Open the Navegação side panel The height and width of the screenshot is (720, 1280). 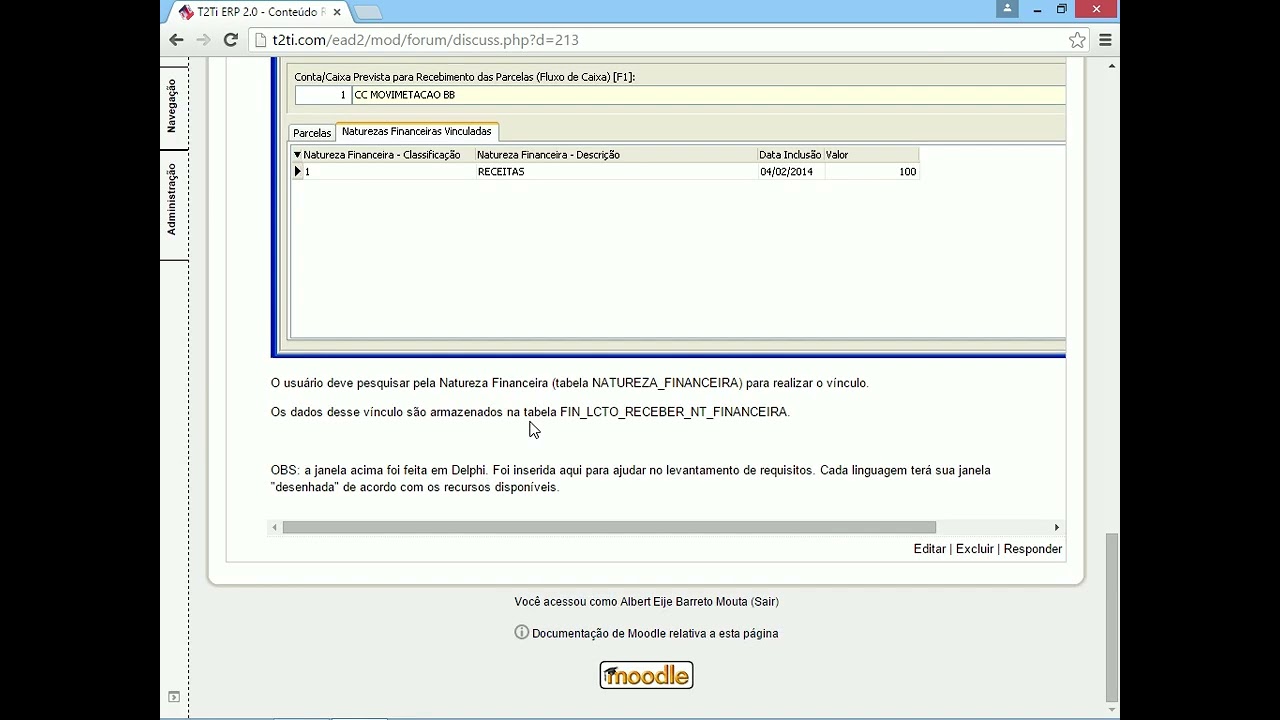(x=173, y=105)
